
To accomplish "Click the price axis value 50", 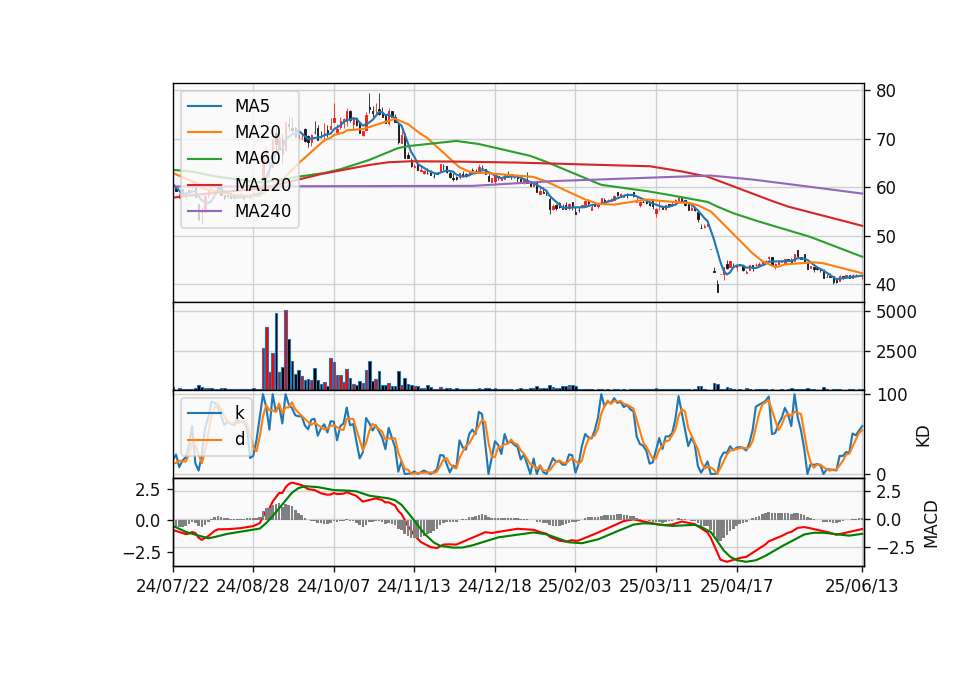I will point(885,236).
